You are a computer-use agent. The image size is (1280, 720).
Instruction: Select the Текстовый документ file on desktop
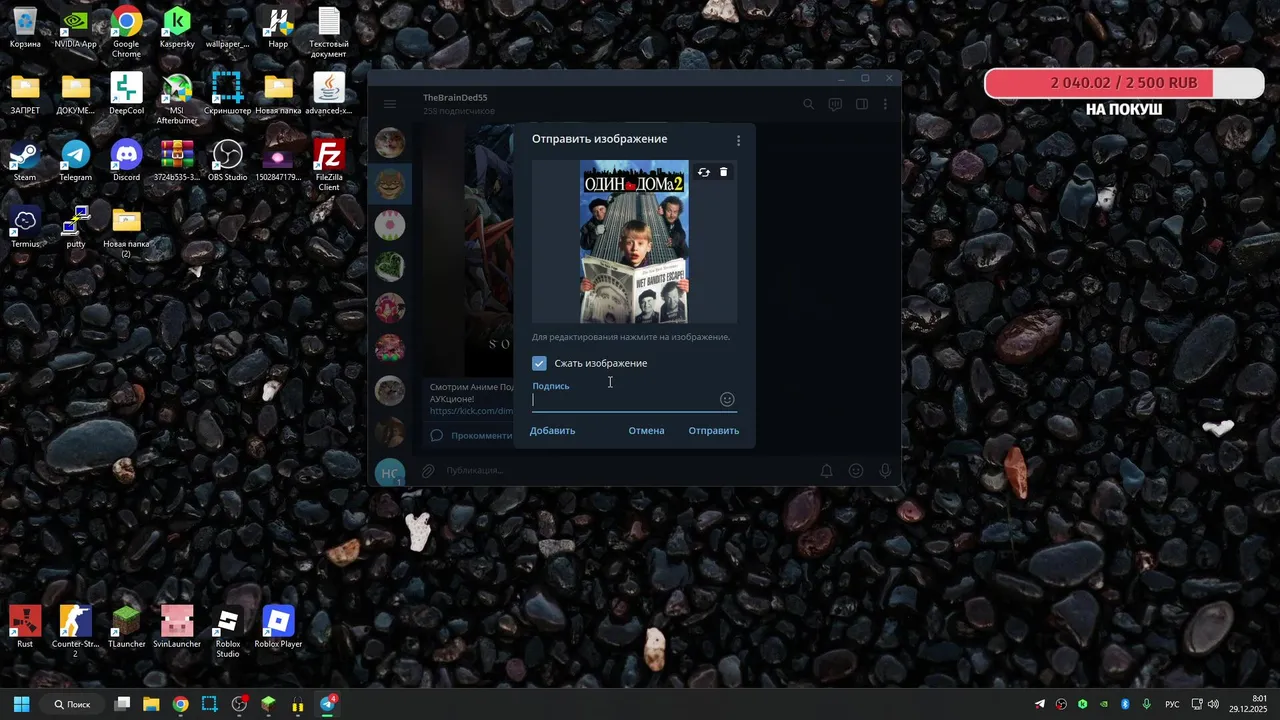(329, 32)
